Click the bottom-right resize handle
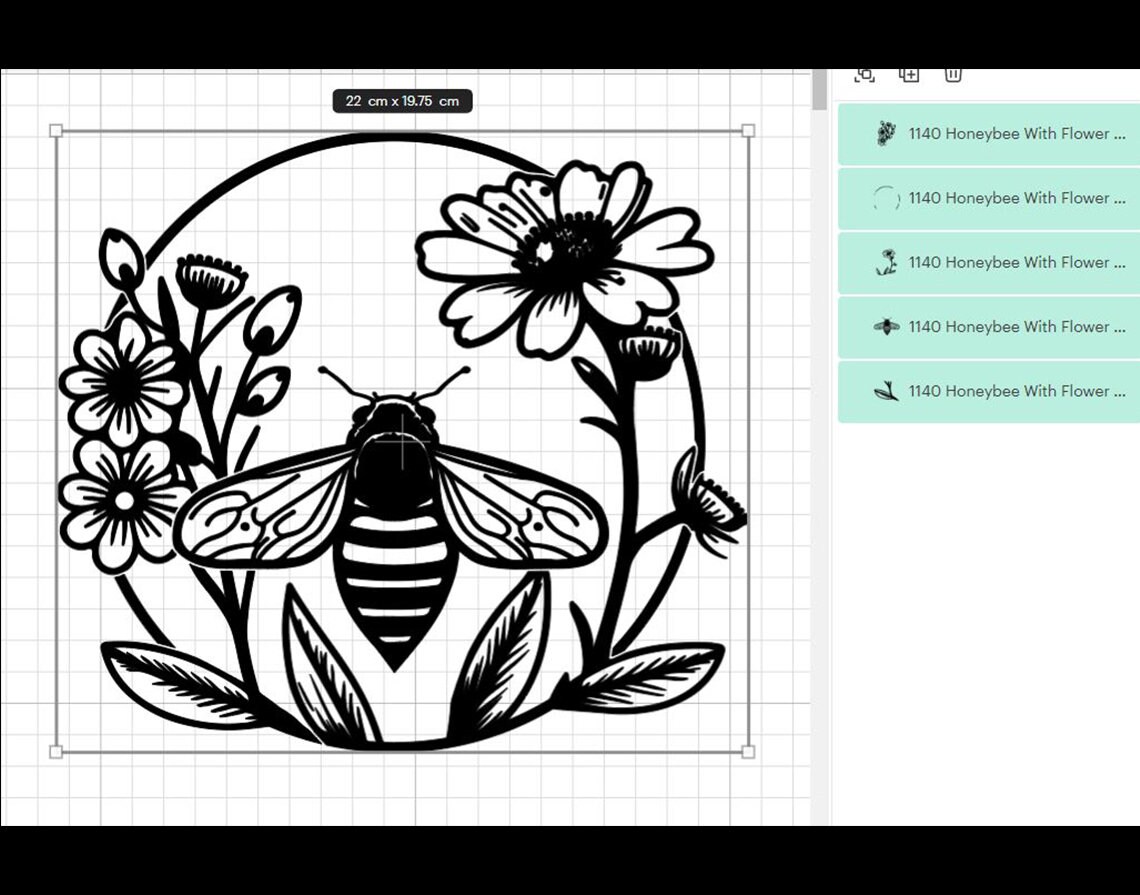Image resolution: width=1140 pixels, height=895 pixels. pyautogui.click(x=748, y=750)
